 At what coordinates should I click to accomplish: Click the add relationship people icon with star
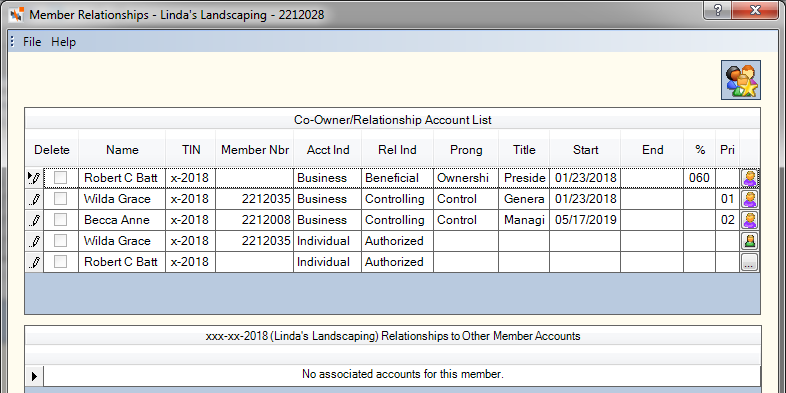tap(741, 80)
